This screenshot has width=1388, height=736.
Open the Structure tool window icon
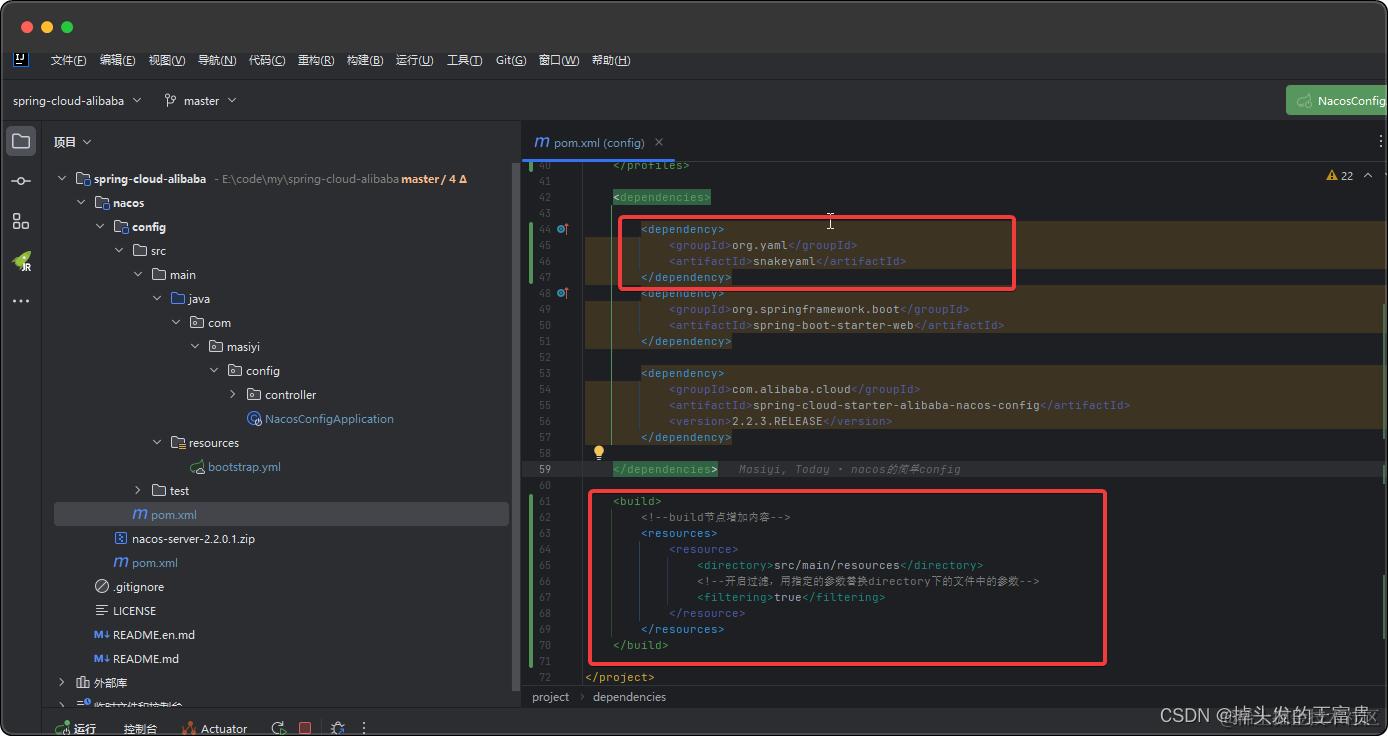click(21, 221)
